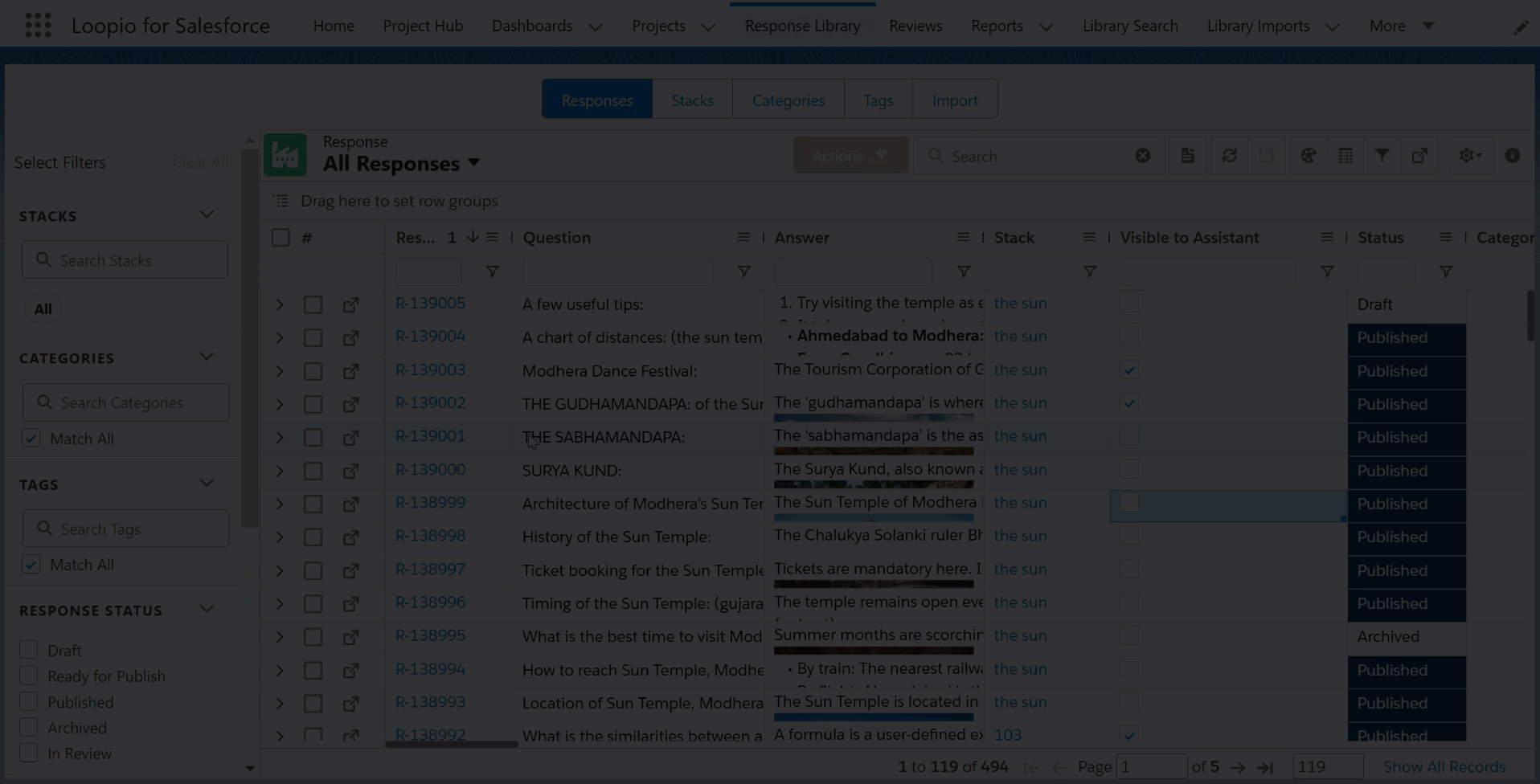This screenshot has width=1540, height=784.
Task: Focus the page number input field
Action: click(1152, 767)
